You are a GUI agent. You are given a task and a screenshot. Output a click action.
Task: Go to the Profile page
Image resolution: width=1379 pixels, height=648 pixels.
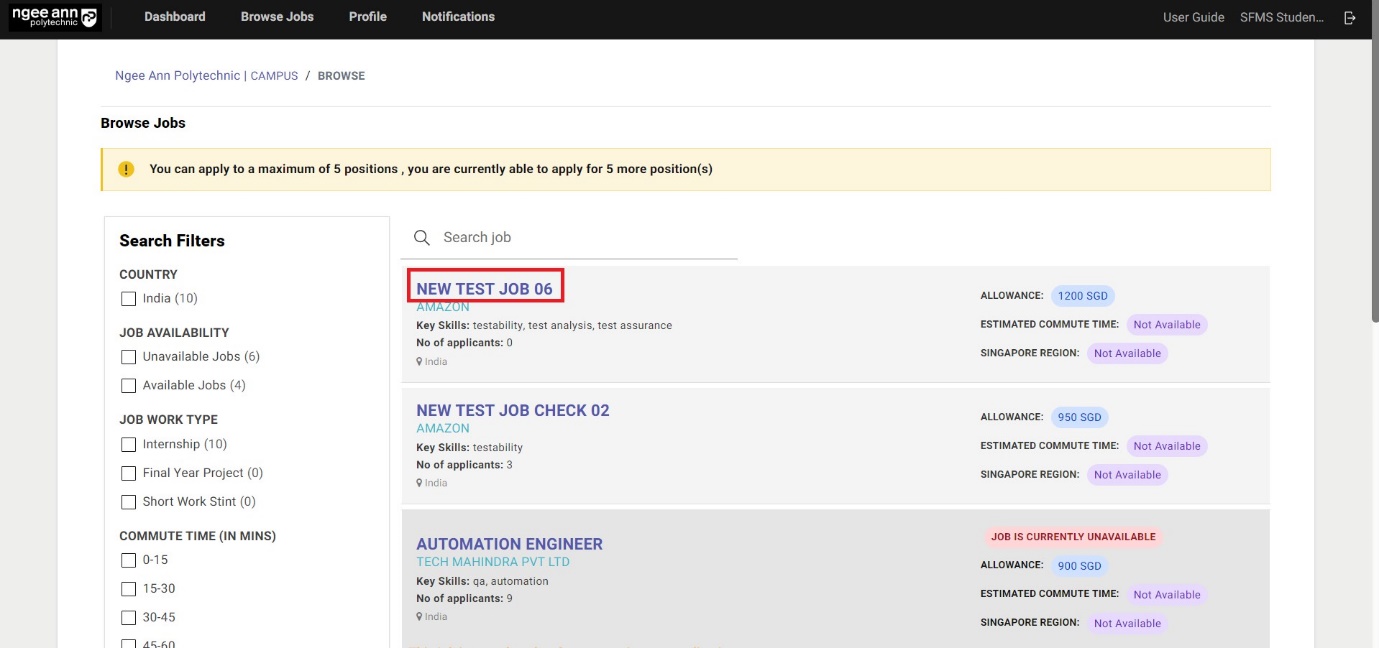click(x=367, y=17)
